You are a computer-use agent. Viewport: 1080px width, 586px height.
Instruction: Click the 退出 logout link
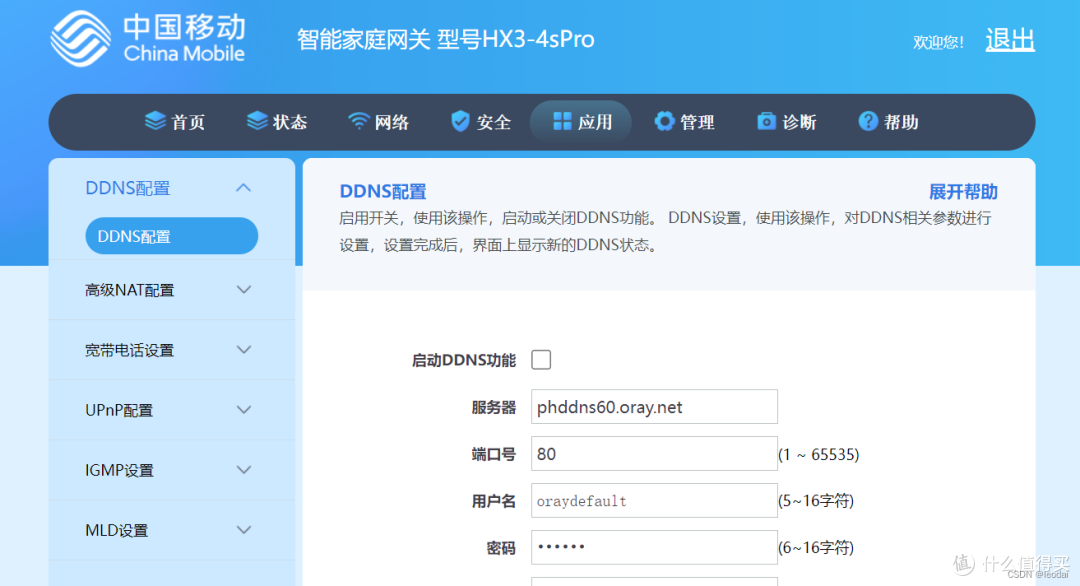pyautogui.click(x=1010, y=40)
